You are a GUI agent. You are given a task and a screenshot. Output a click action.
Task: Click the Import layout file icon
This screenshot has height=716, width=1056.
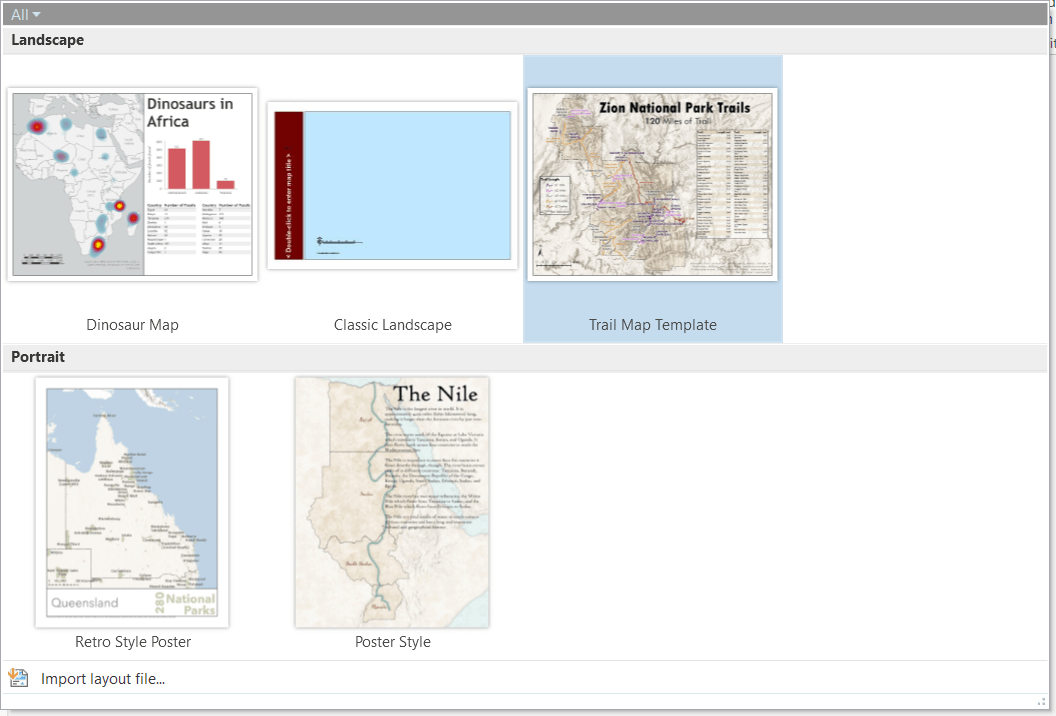18,678
